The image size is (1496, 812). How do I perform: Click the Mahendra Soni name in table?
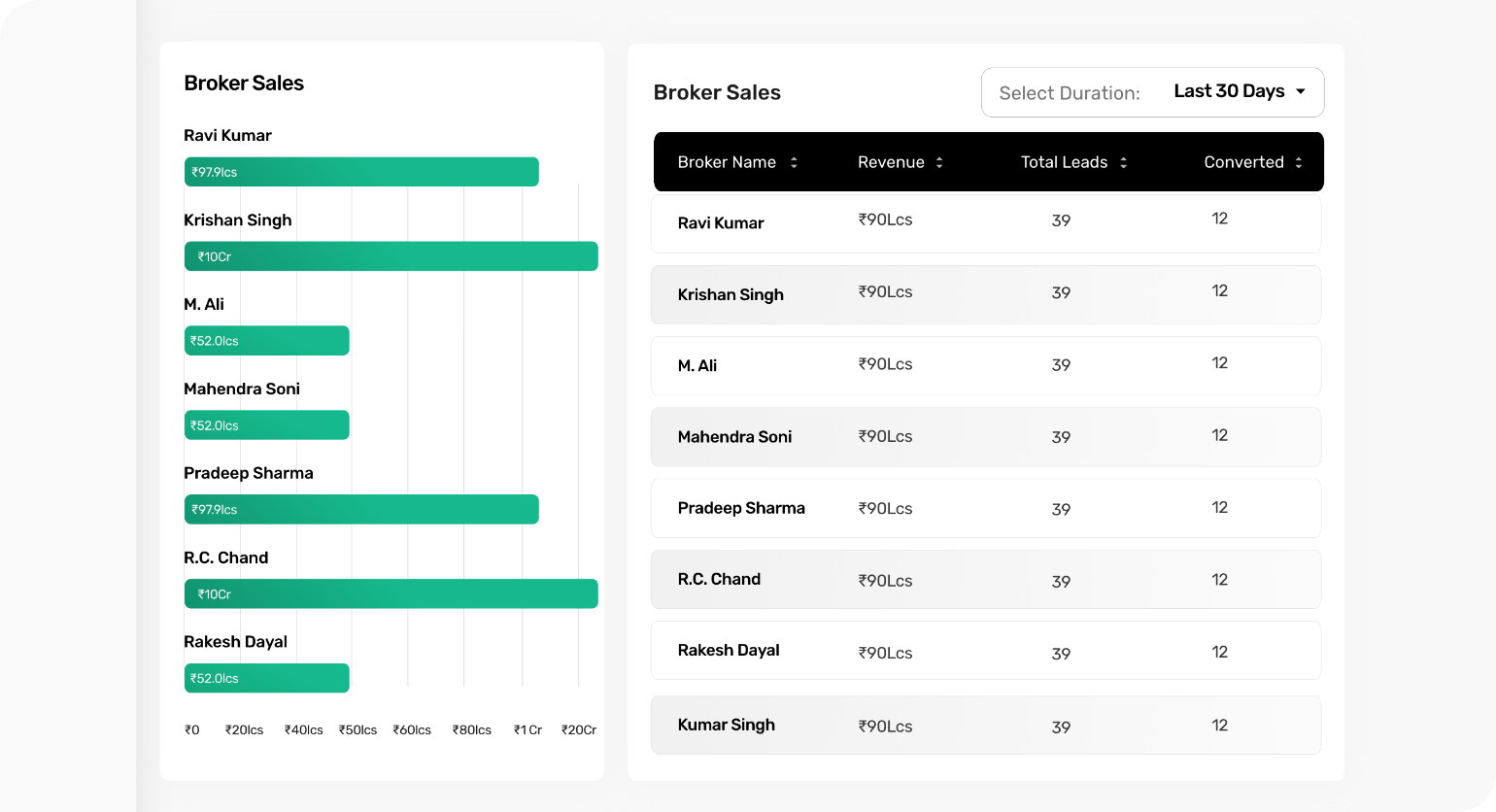[x=734, y=437]
